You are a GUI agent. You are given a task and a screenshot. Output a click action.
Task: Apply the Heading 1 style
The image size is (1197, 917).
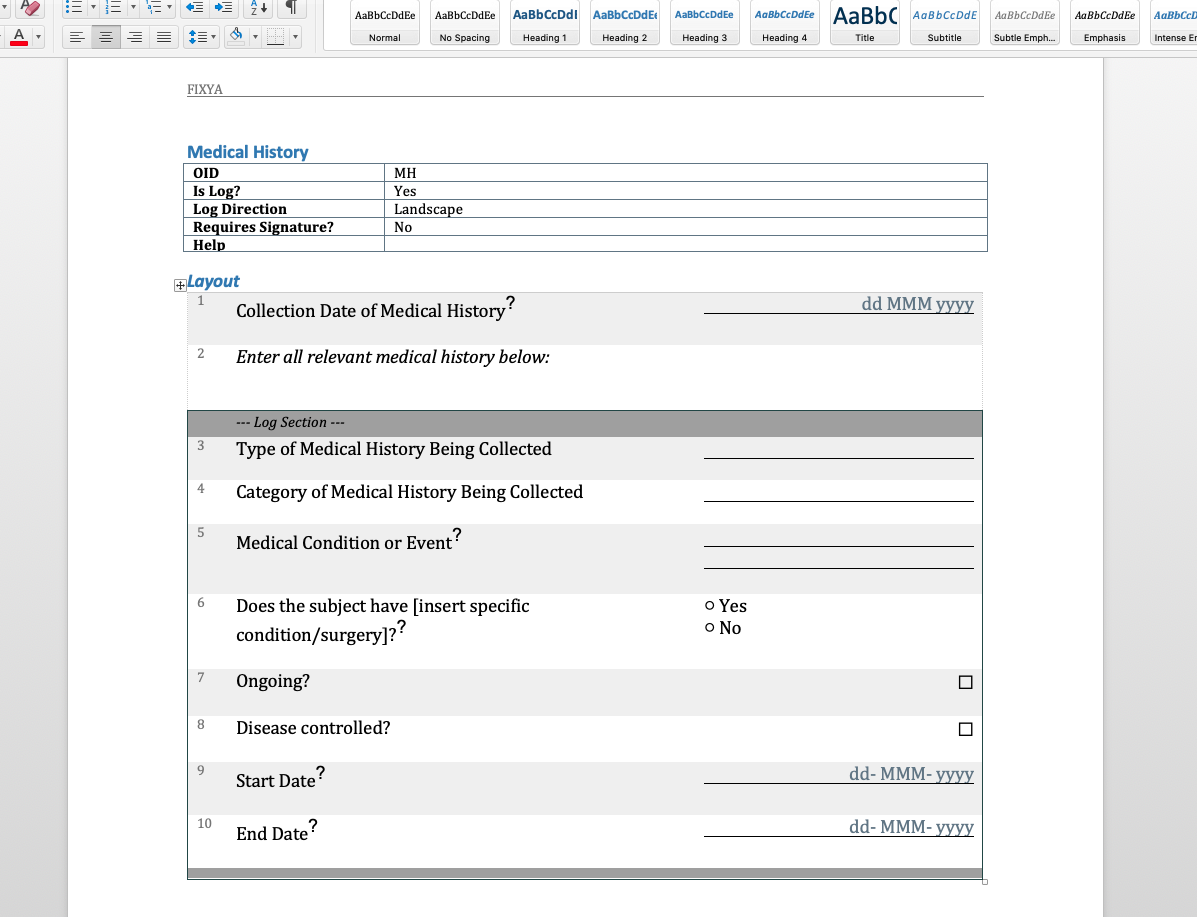pyautogui.click(x=544, y=23)
